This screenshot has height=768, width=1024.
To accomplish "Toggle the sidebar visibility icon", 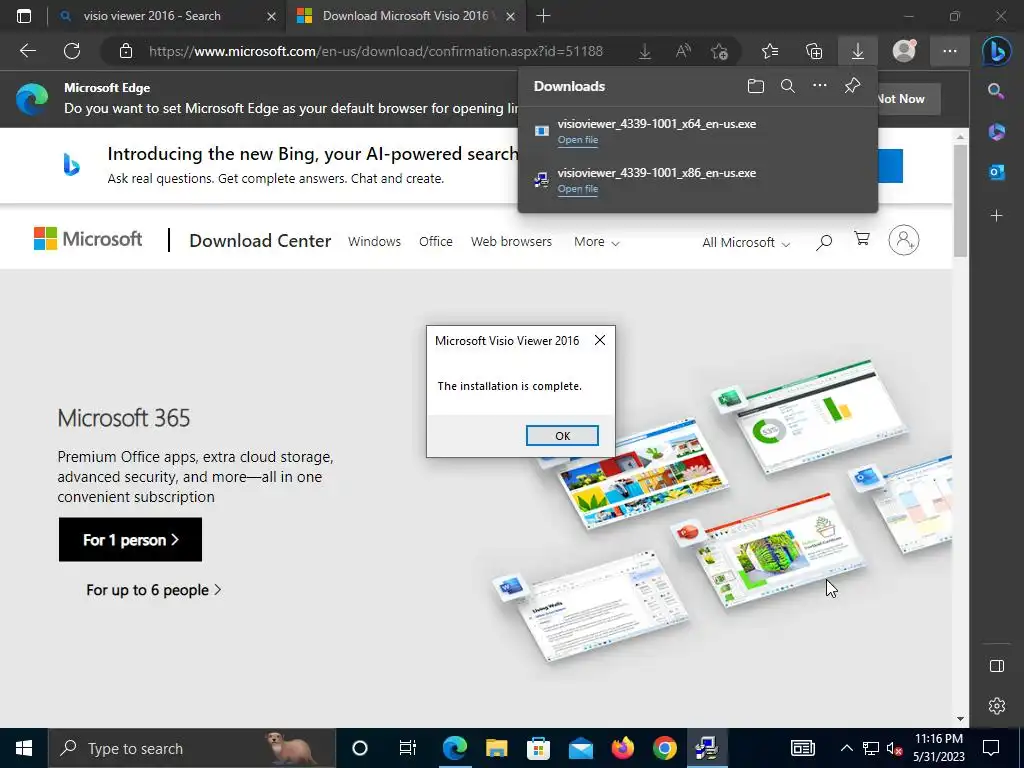I will [997, 666].
